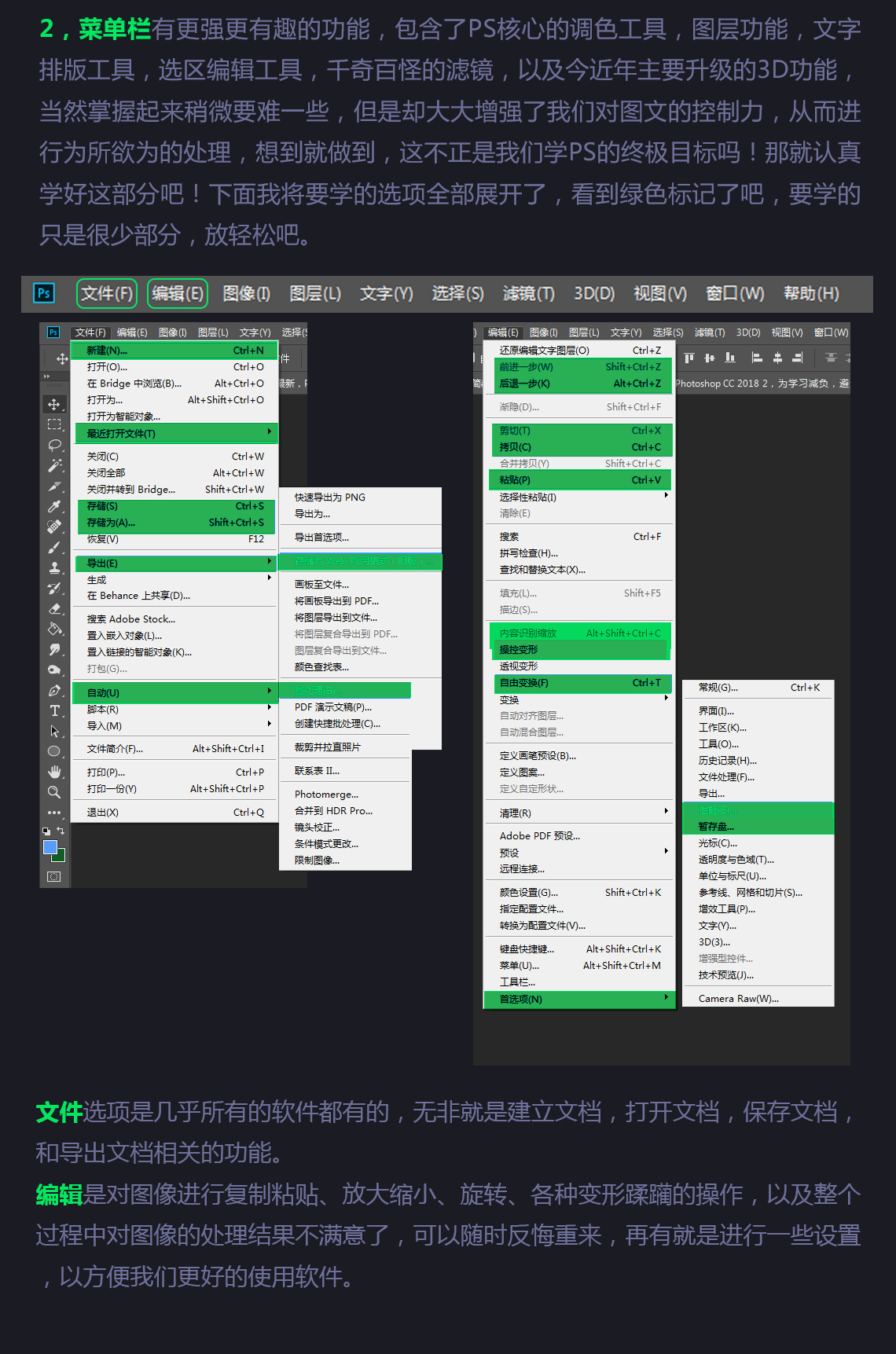This screenshot has width=896, height=1354.
Task: Click the default colors mini icon
Action: [46, 831]
